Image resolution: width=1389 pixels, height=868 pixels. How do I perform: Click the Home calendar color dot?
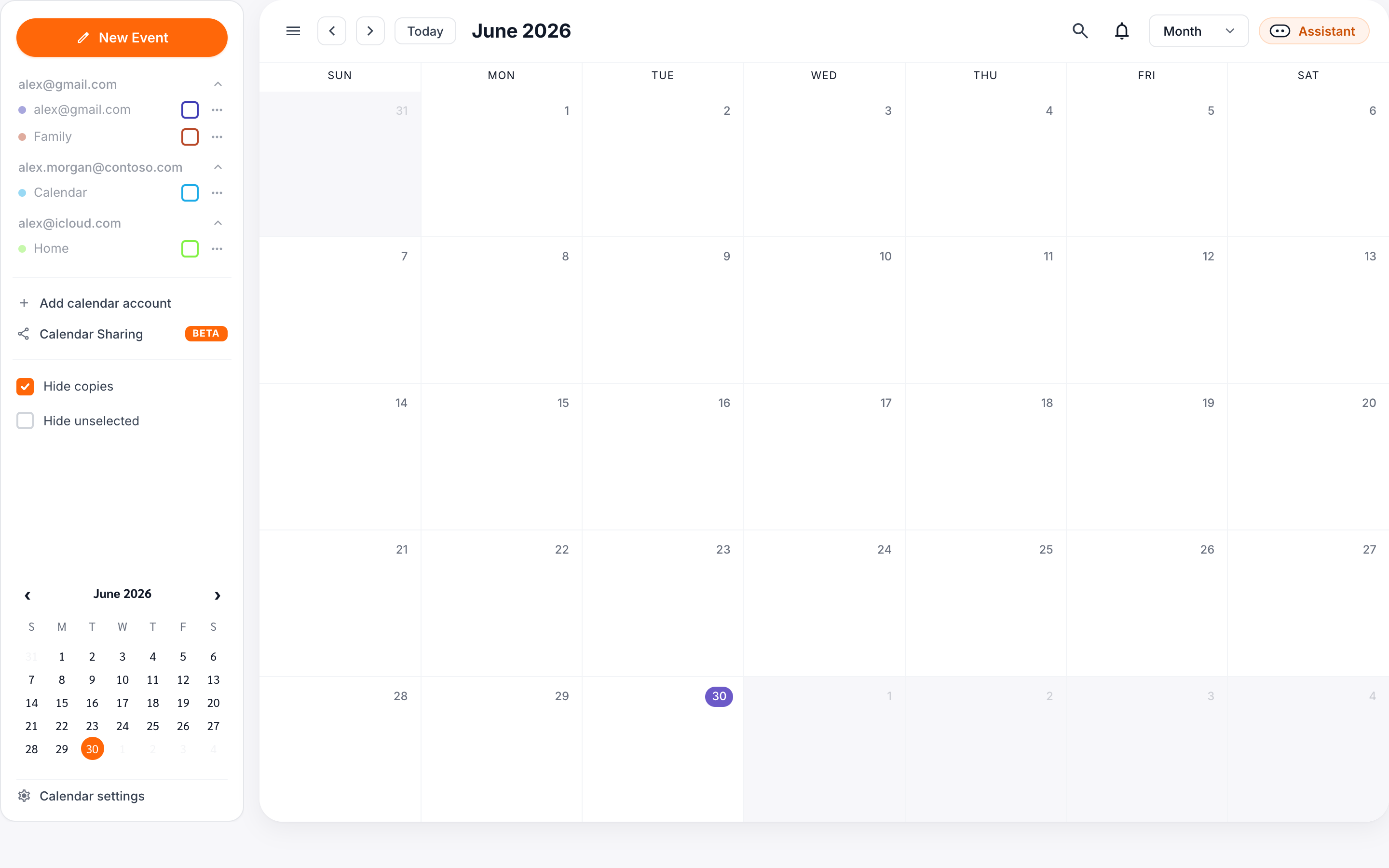coord(22,248)
